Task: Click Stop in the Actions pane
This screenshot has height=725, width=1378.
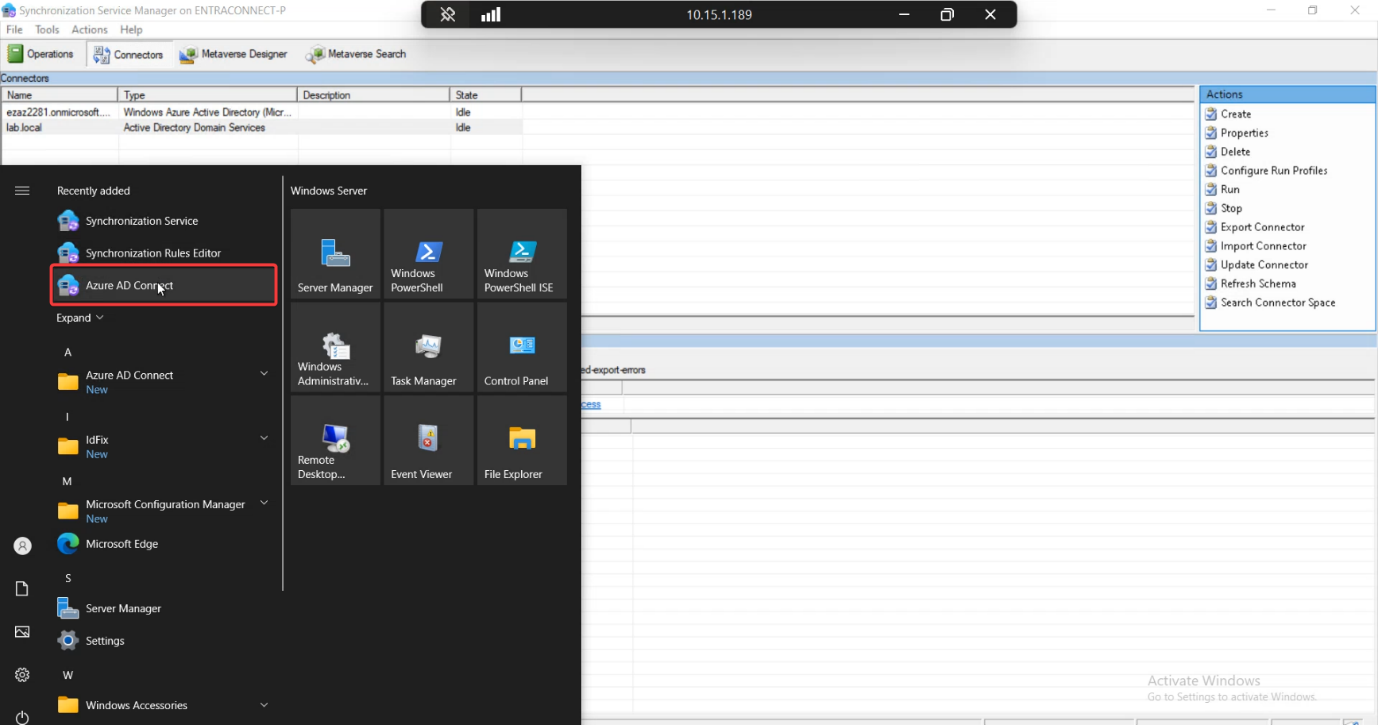Action: click(x=1231, y=209)
